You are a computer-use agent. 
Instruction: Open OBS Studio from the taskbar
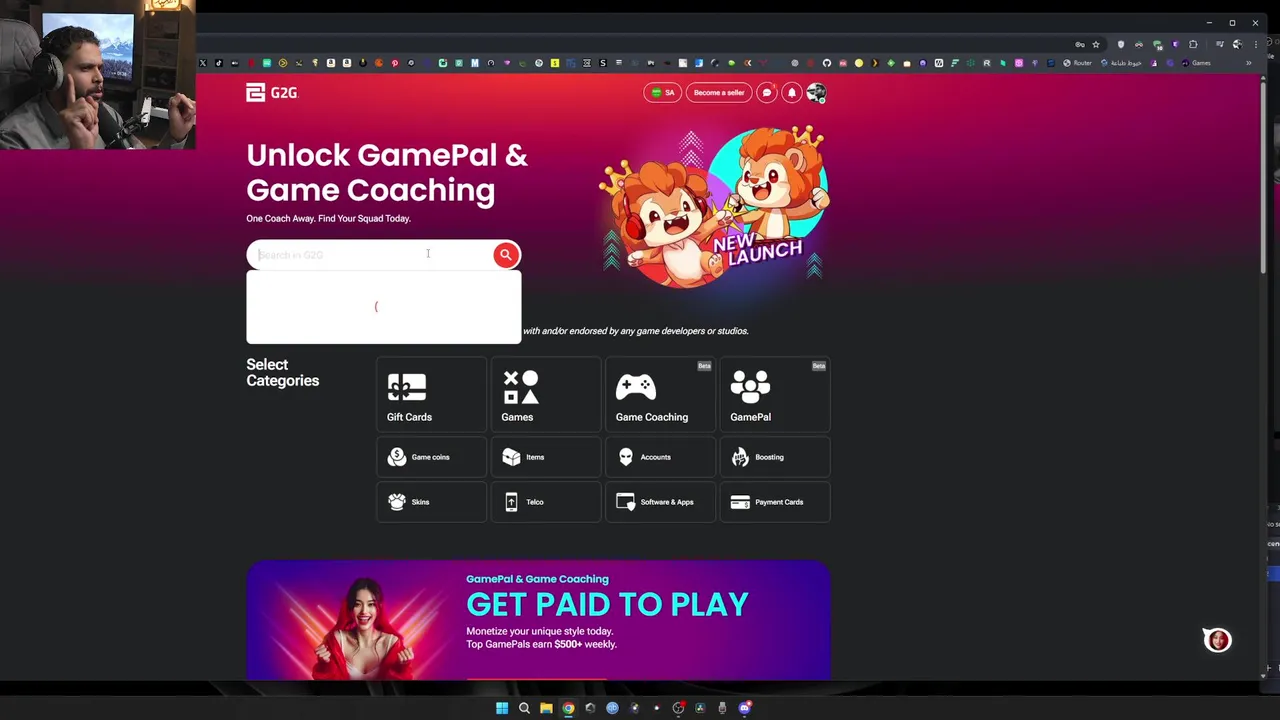tap(678, 708)
